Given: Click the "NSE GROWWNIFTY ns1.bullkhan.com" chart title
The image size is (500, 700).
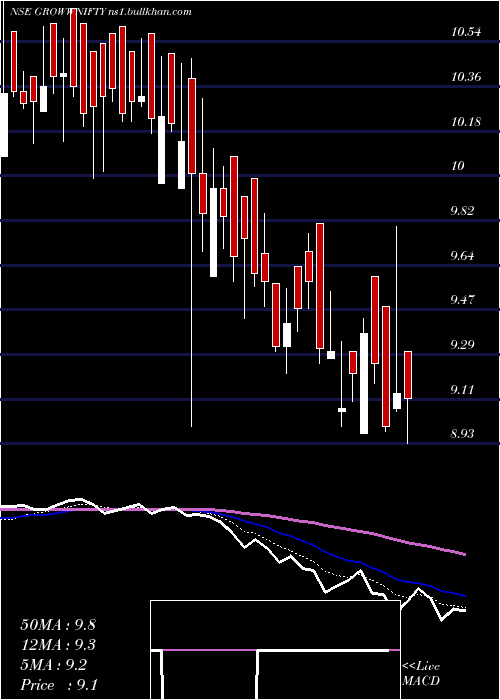Looking at the screenshot, I should [101, 12].
